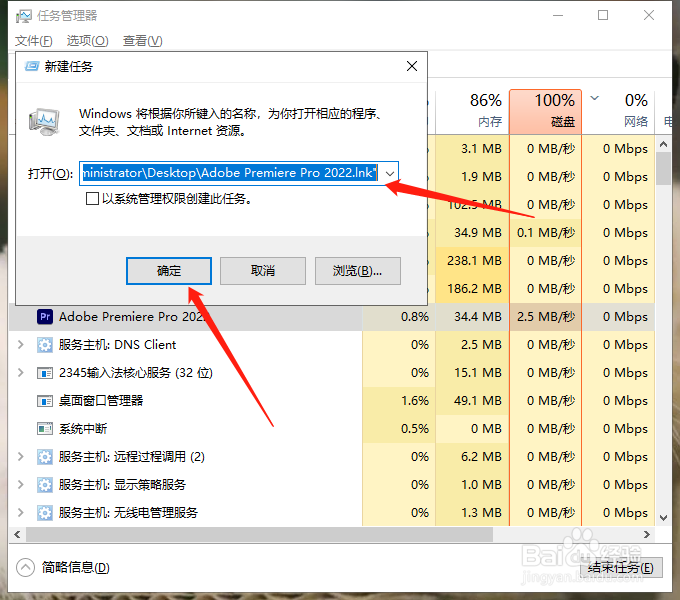Click the sort chevron beside the disk column
680x600 pixels.
[x=595, y=98]
